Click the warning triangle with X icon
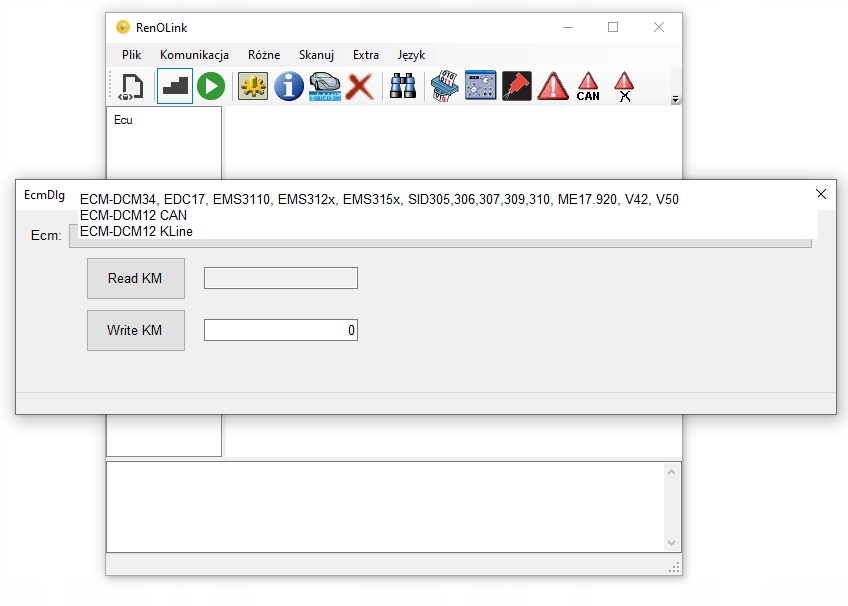 pyautogui.click(x=624, y=86)
